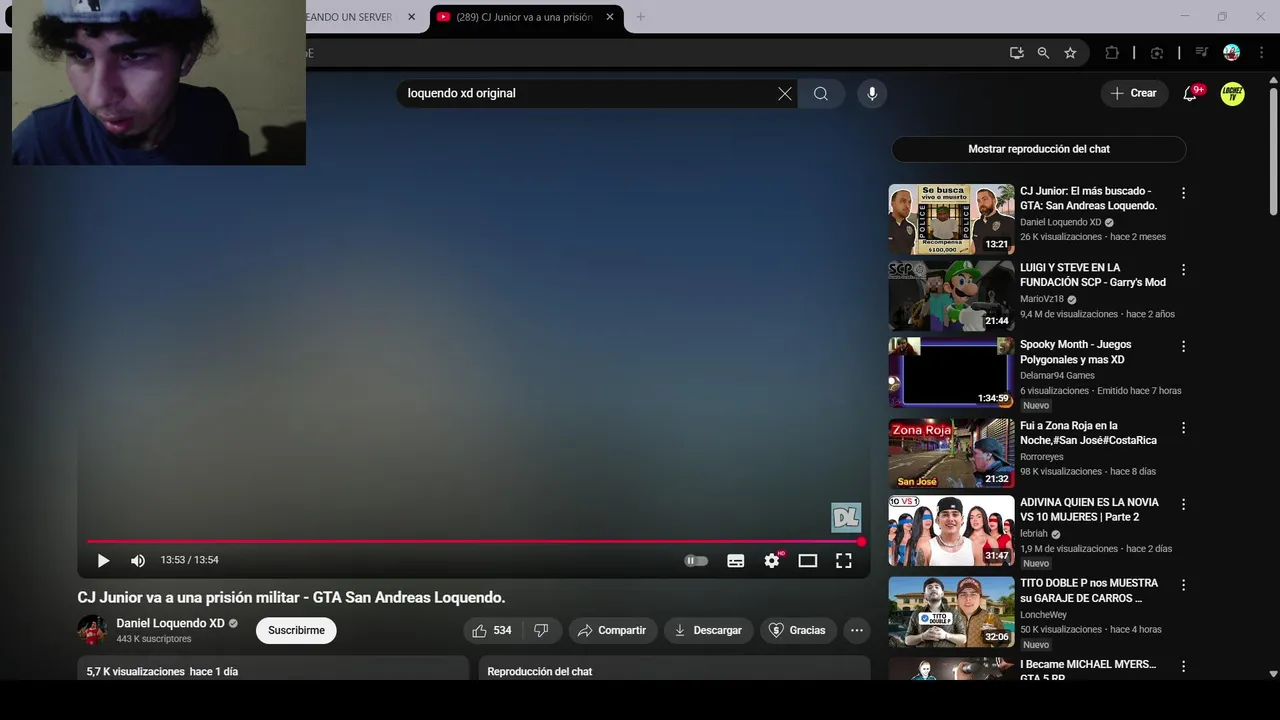Click the lebriah channel name
The height and width of the screenshot is (720, 1280).
[1034, 534]
